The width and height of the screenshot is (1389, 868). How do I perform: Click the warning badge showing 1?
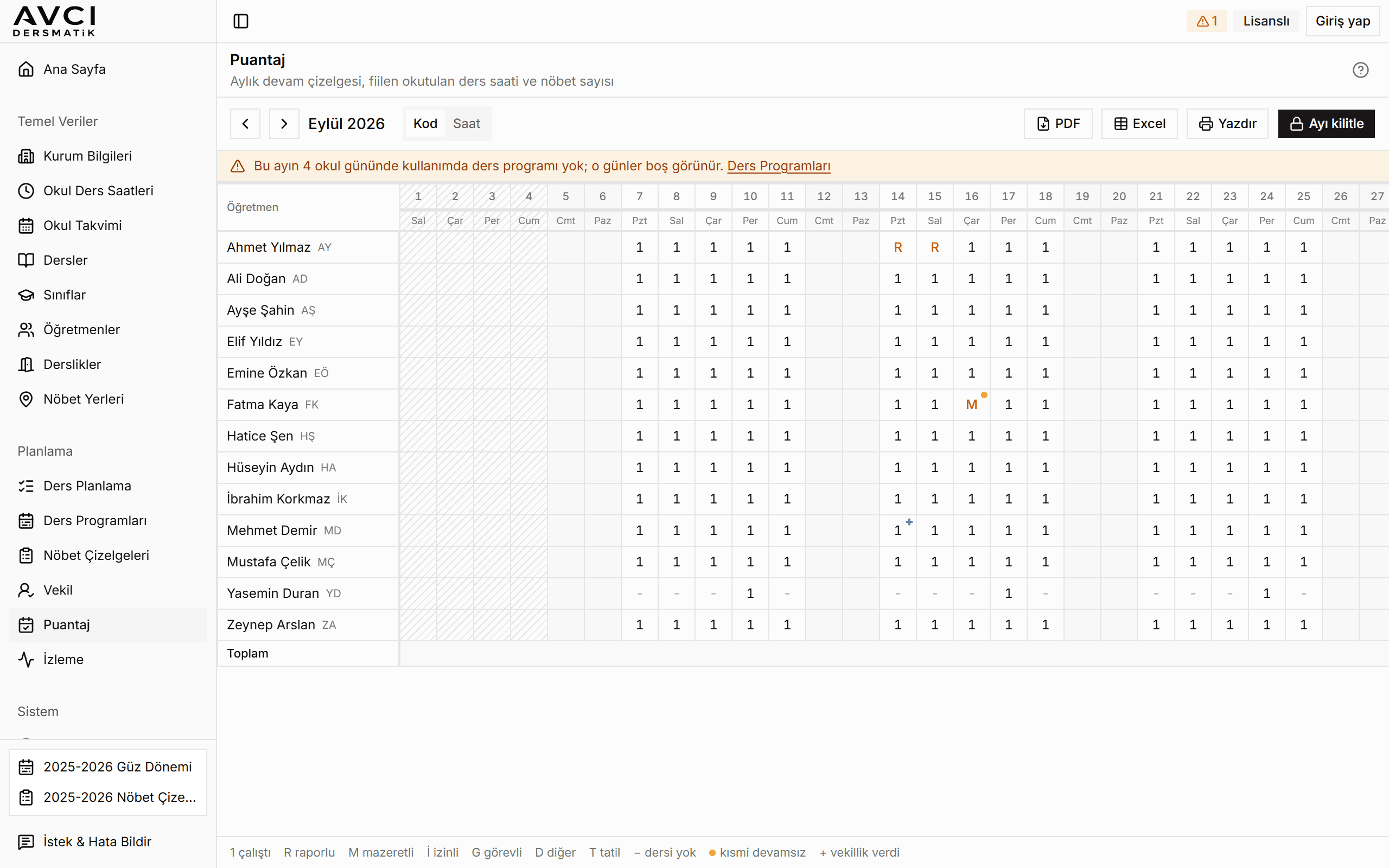click(x=1207, y=21)
